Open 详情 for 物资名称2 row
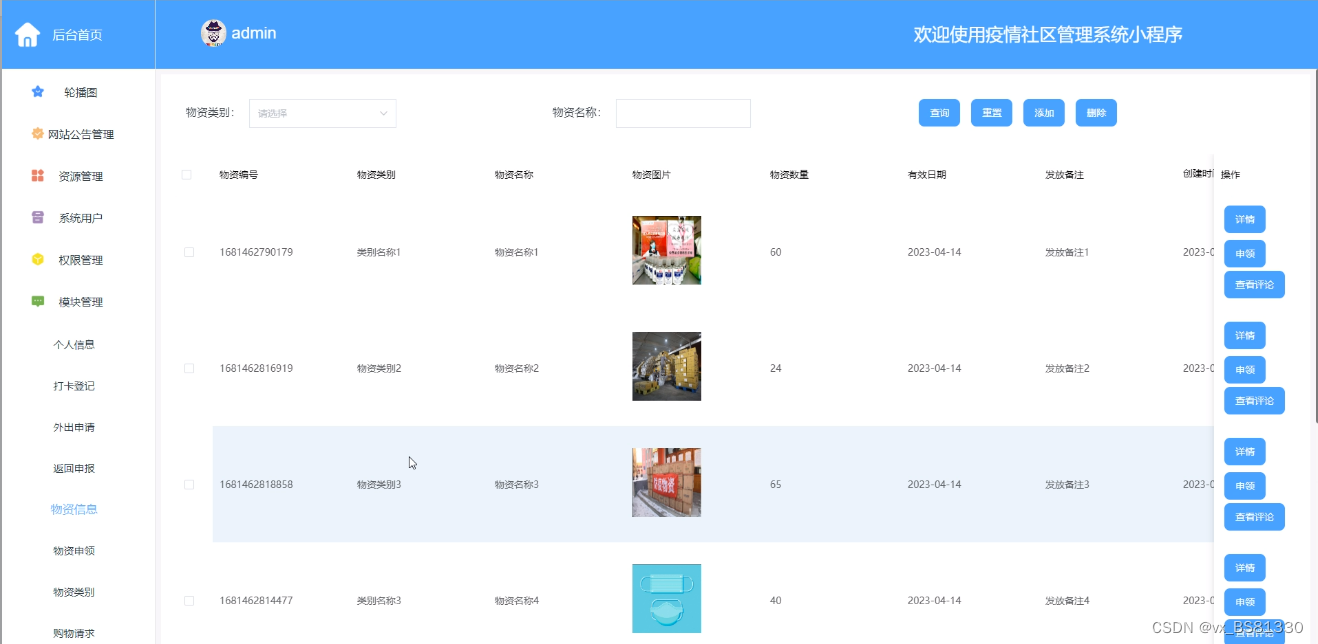 coord(1245,335)
